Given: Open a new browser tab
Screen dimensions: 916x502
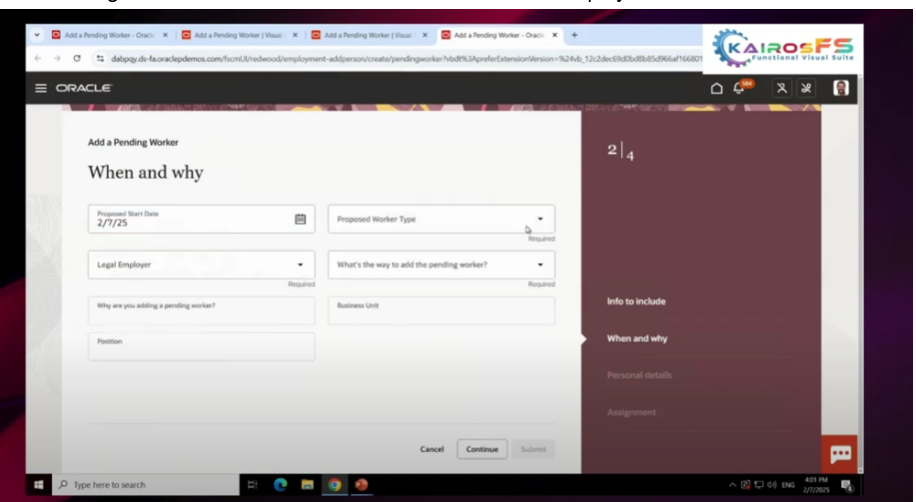Looking at the screenshot, I should (574, 35).
